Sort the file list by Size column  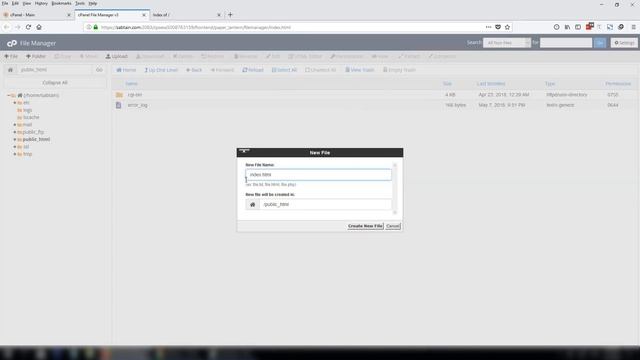point(447,83)
